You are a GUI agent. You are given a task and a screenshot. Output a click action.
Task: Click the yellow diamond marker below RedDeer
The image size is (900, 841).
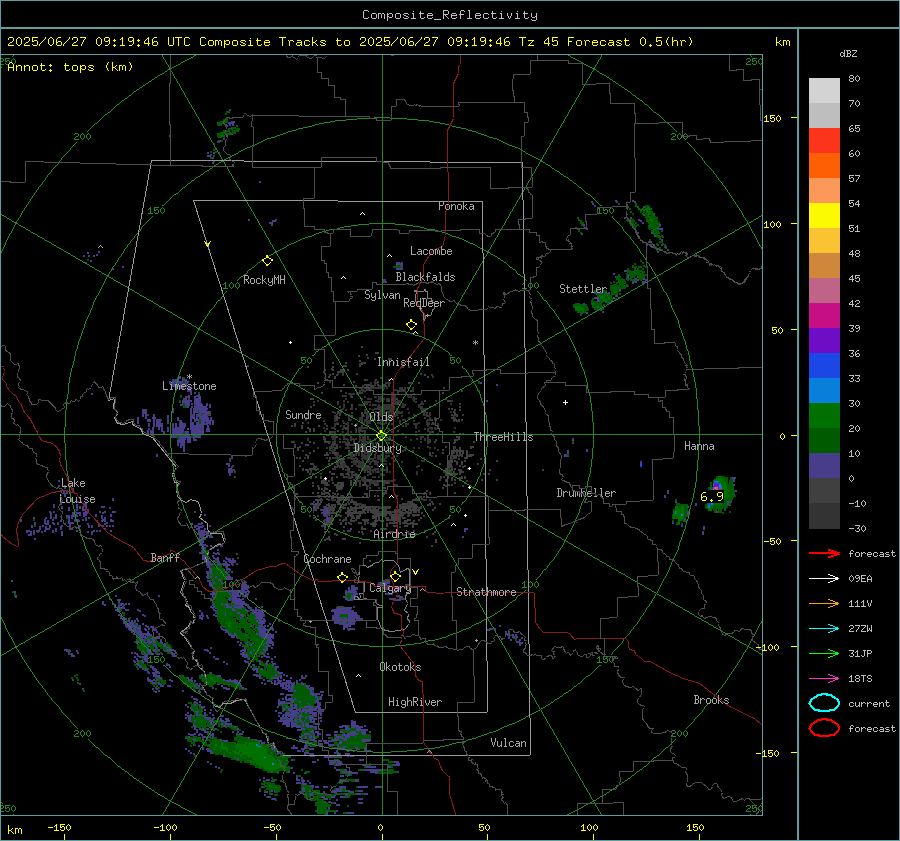(x=411, y=325)
